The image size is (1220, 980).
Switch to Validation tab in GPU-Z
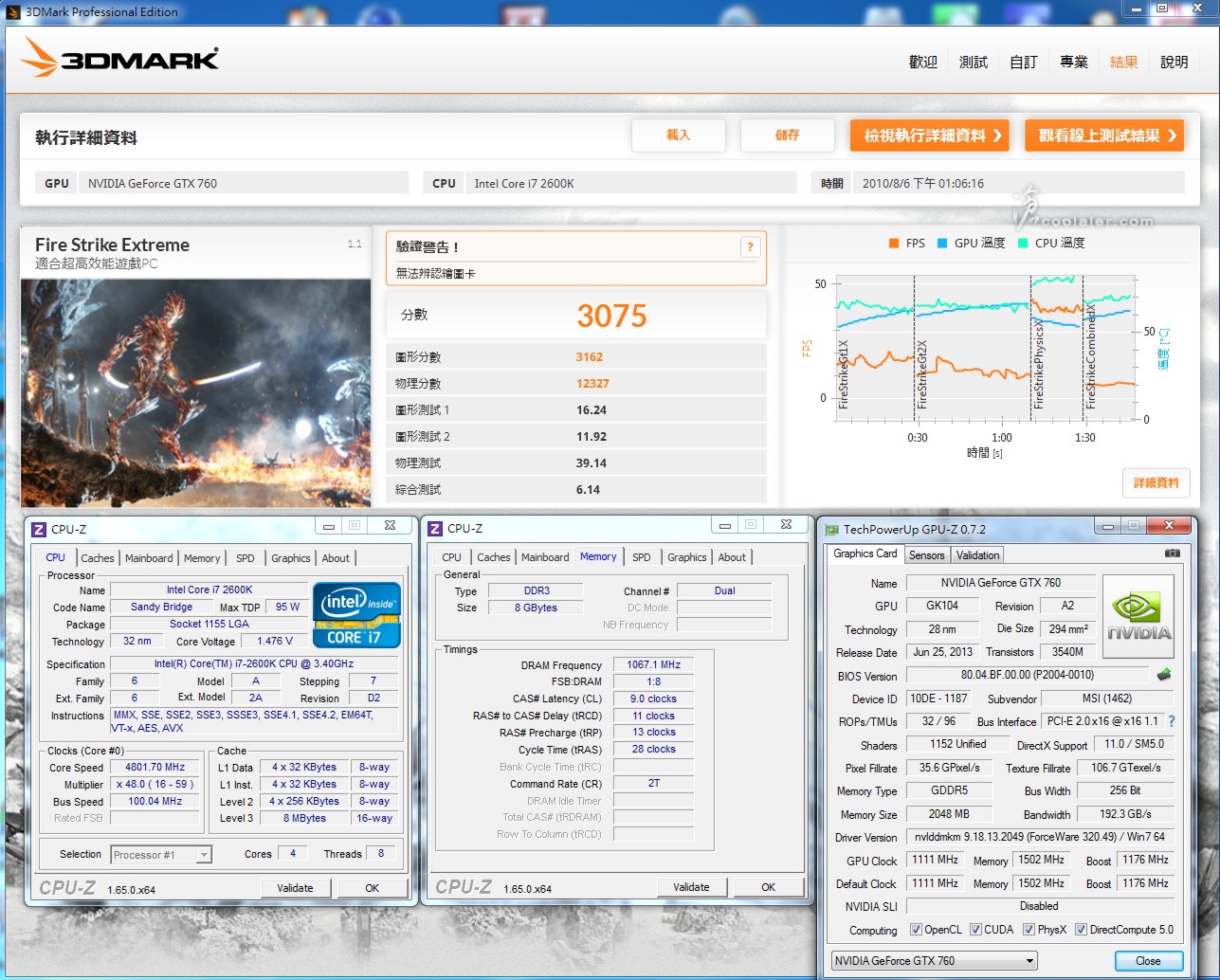(x=977, y=555)
